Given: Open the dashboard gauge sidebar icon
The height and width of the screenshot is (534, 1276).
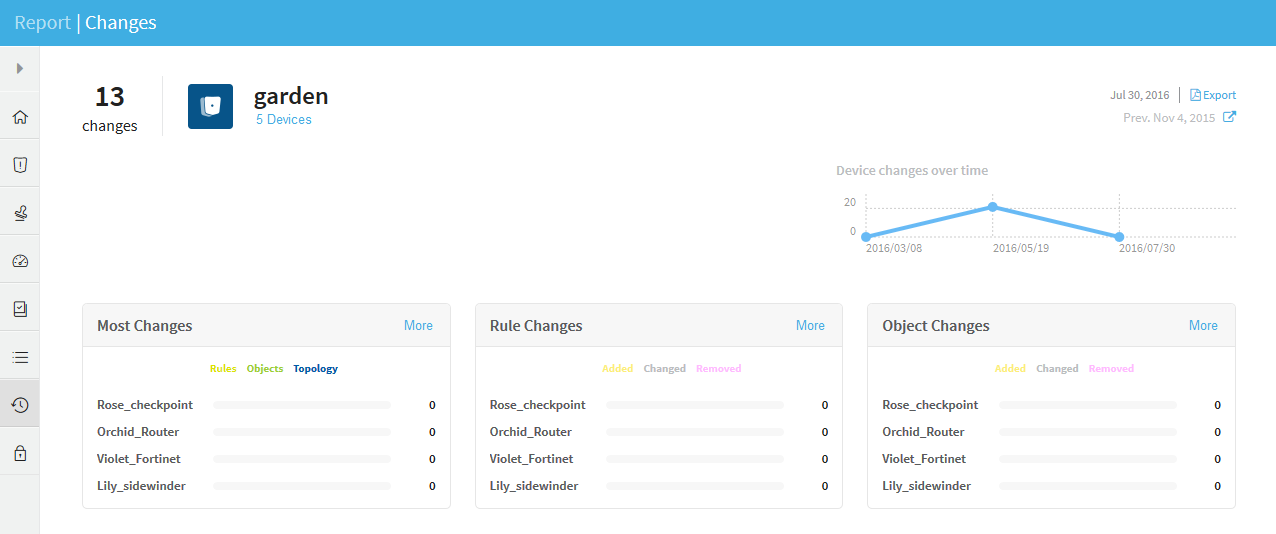Looking at the screenshot, I should [20, 261].
